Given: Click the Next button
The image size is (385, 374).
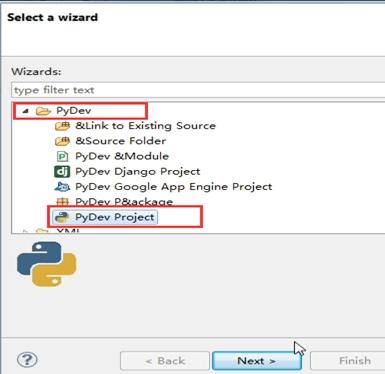Looking at the screenshot, I should [256, 361].
